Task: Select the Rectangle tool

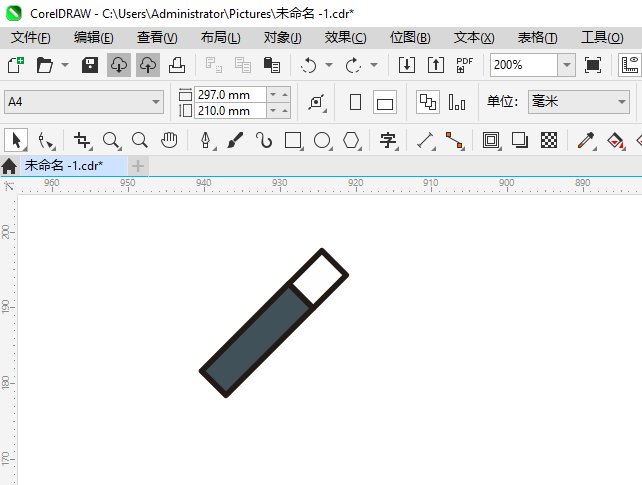Action: 293,140
